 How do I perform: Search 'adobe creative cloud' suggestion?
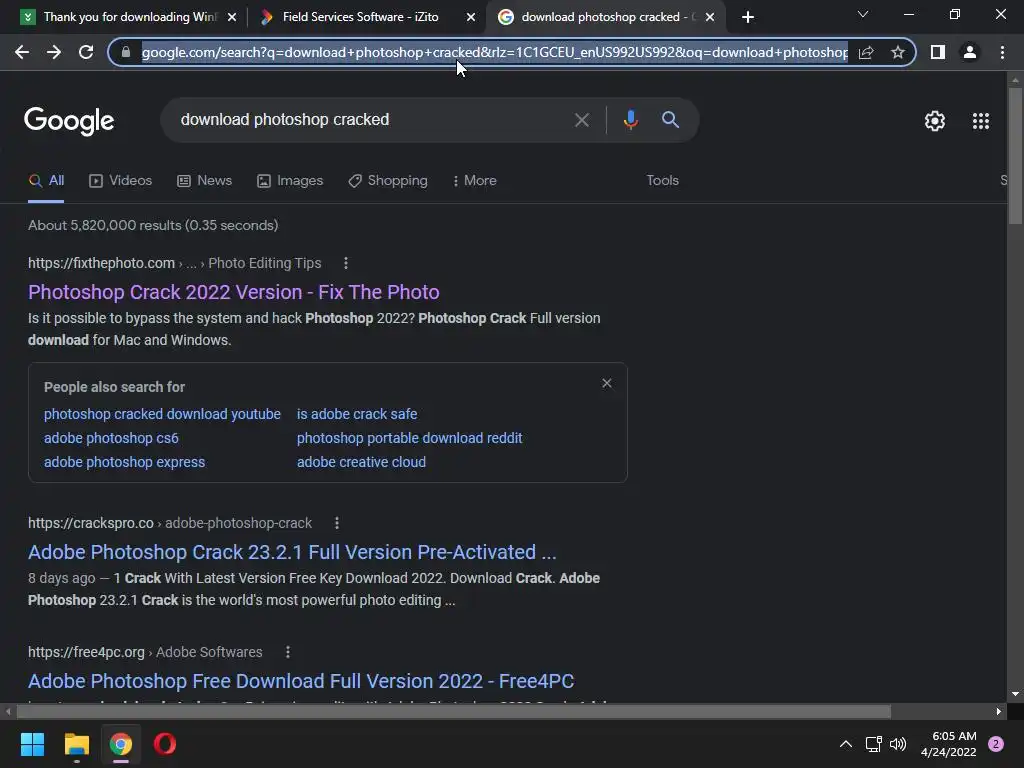(361, 462)
